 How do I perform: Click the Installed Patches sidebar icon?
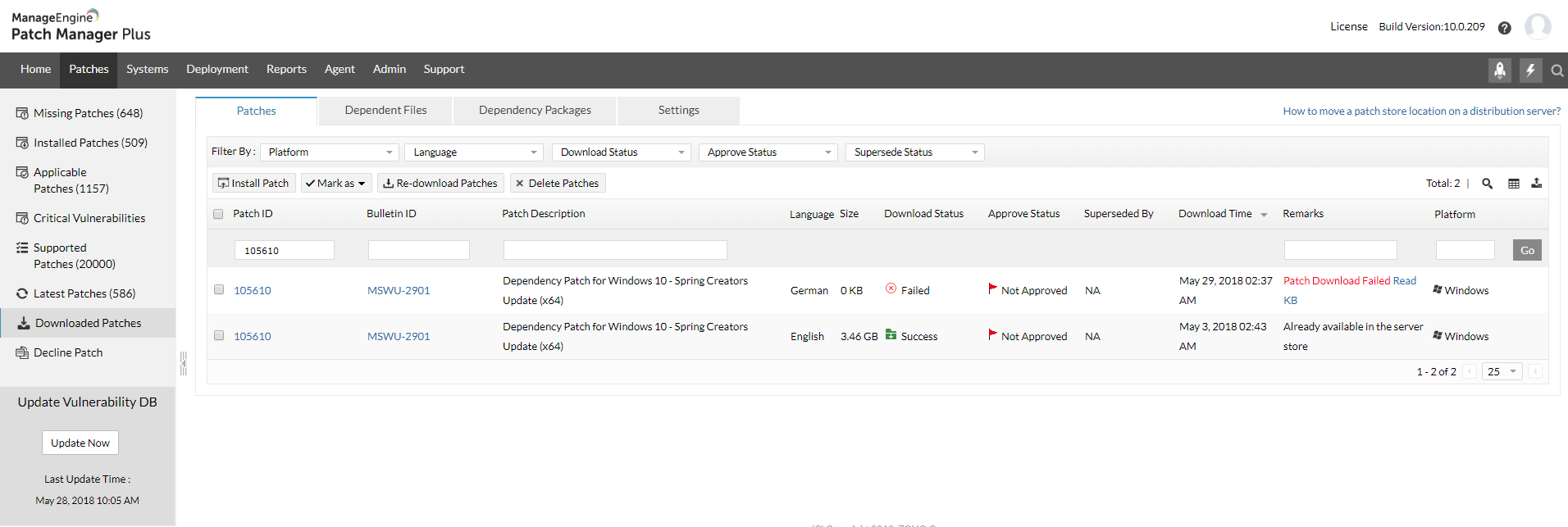22,143
